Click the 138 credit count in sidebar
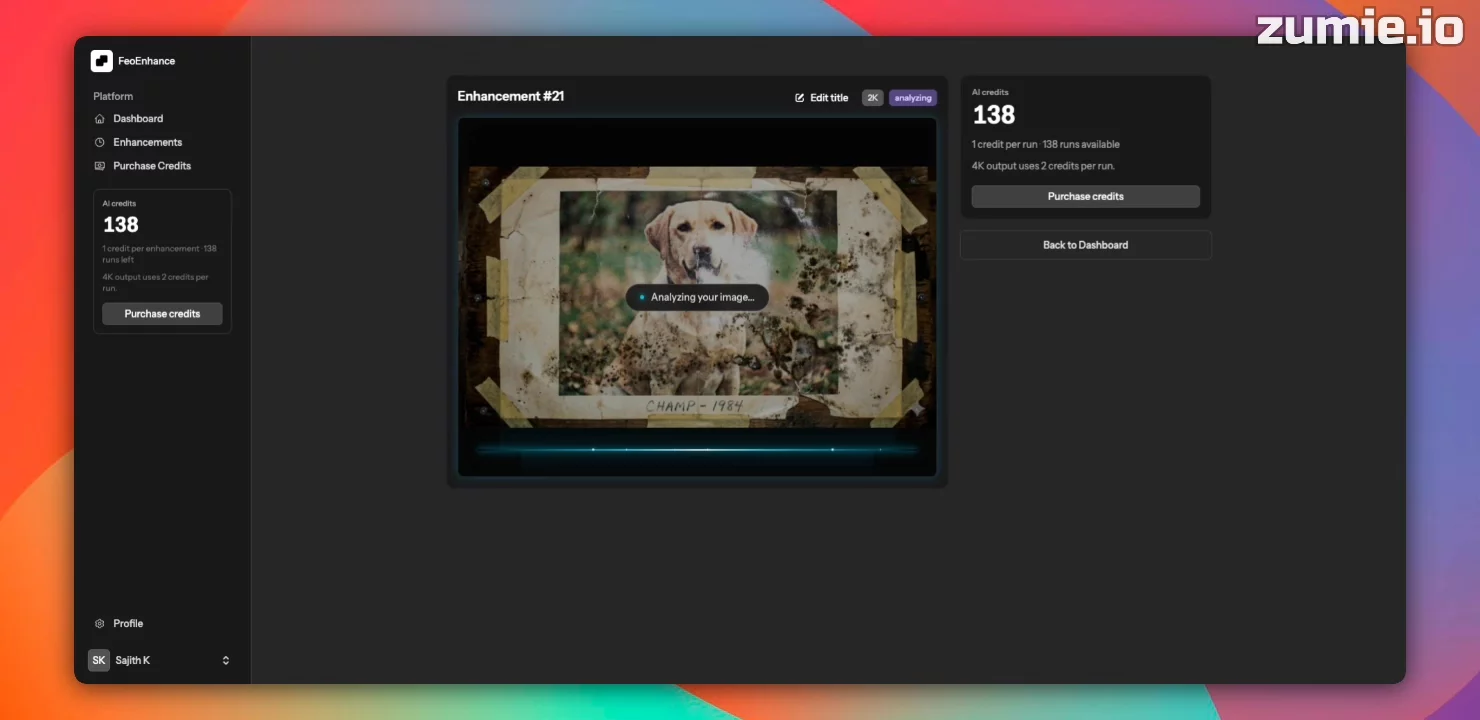 [121, 225]
